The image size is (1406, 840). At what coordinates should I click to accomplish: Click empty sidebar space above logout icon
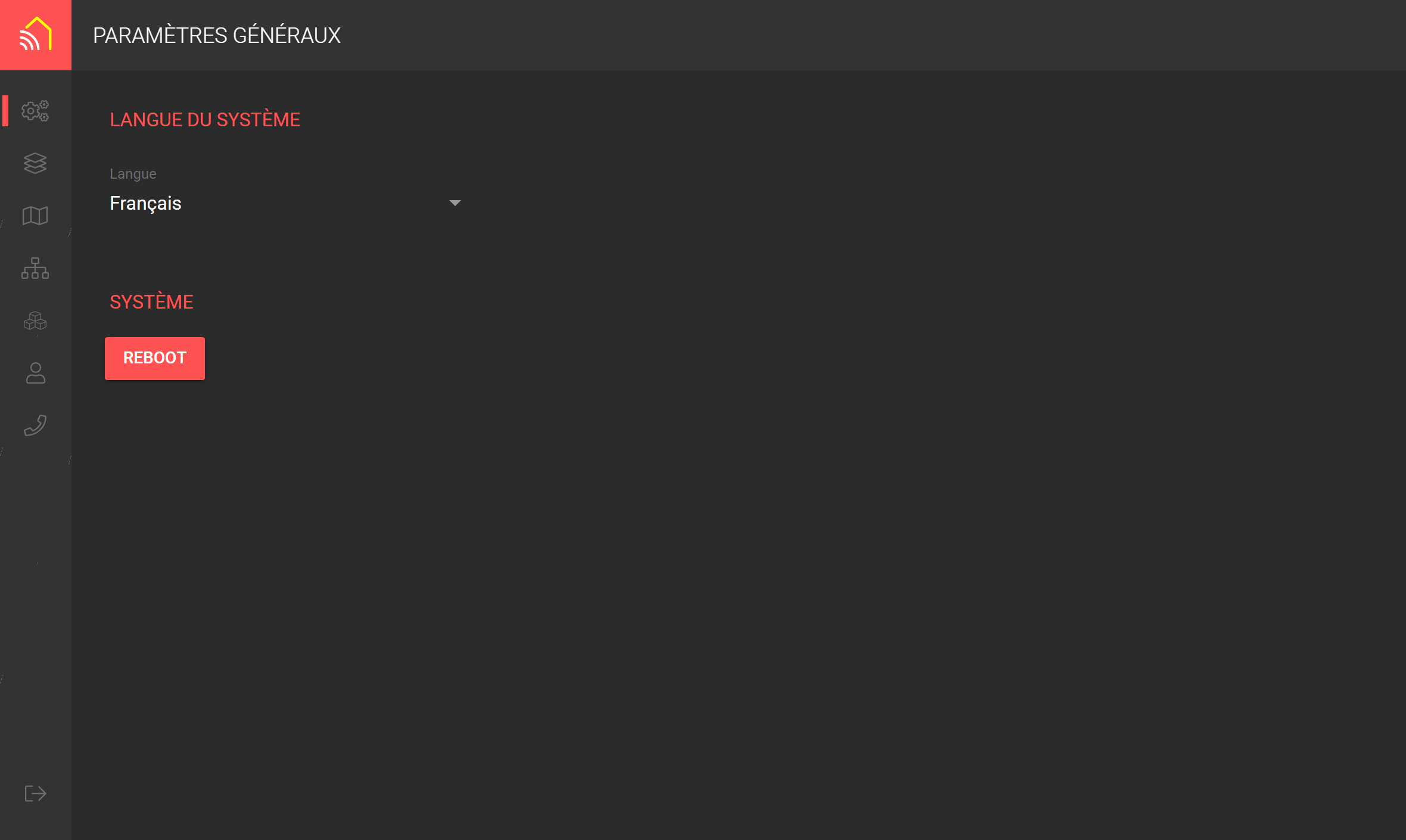coord(35,614)
